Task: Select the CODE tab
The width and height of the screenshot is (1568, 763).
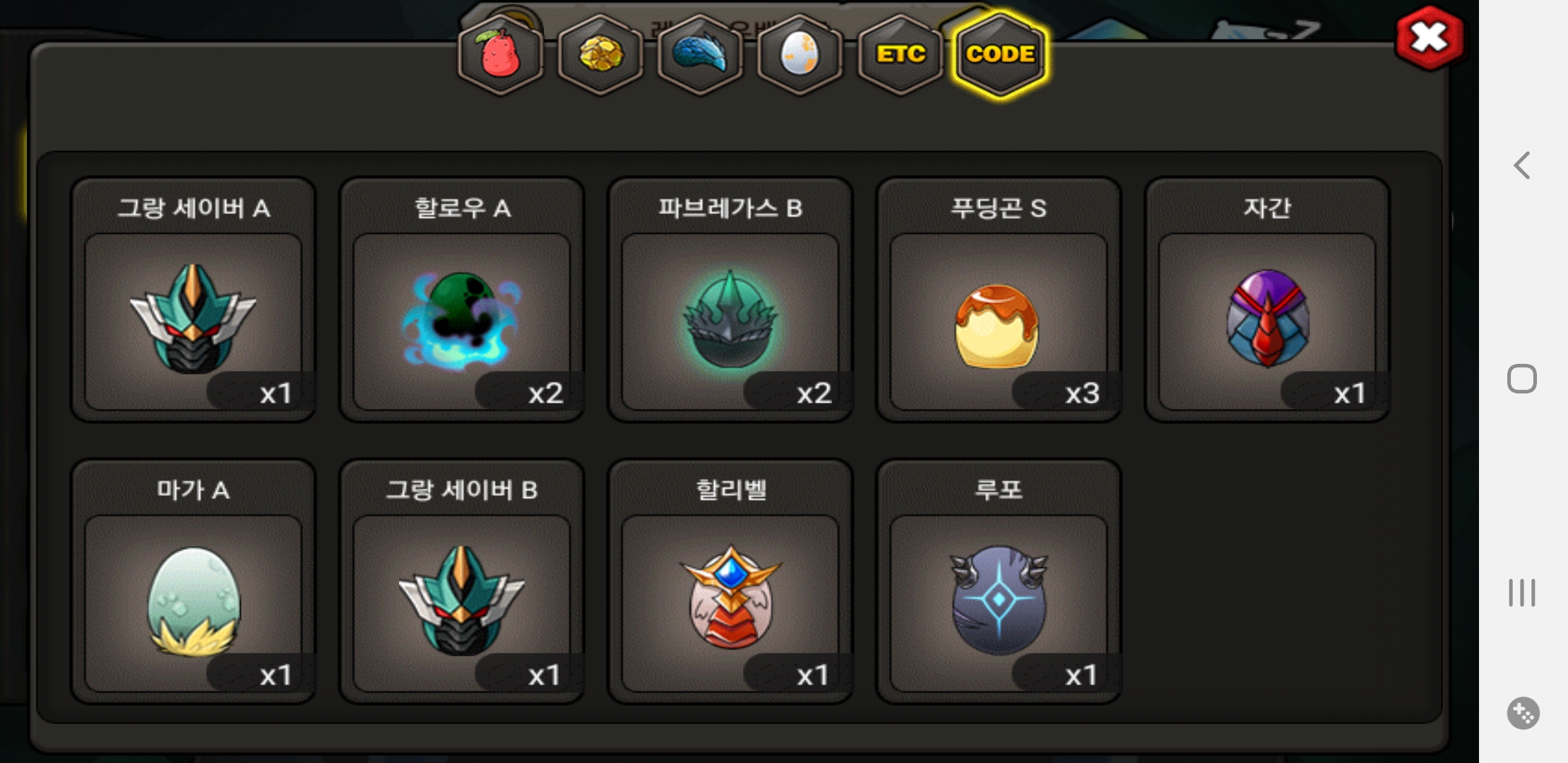Action: 1001,54
